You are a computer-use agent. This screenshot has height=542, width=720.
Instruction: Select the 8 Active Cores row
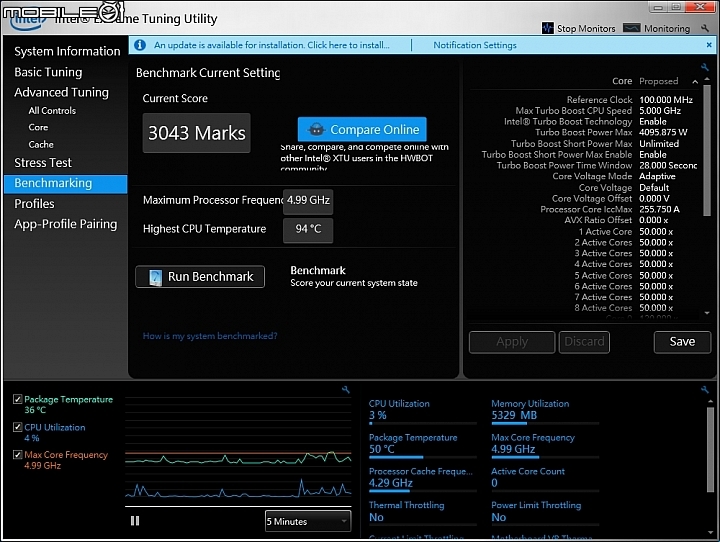pyautogui.click(x=624, y=308)
